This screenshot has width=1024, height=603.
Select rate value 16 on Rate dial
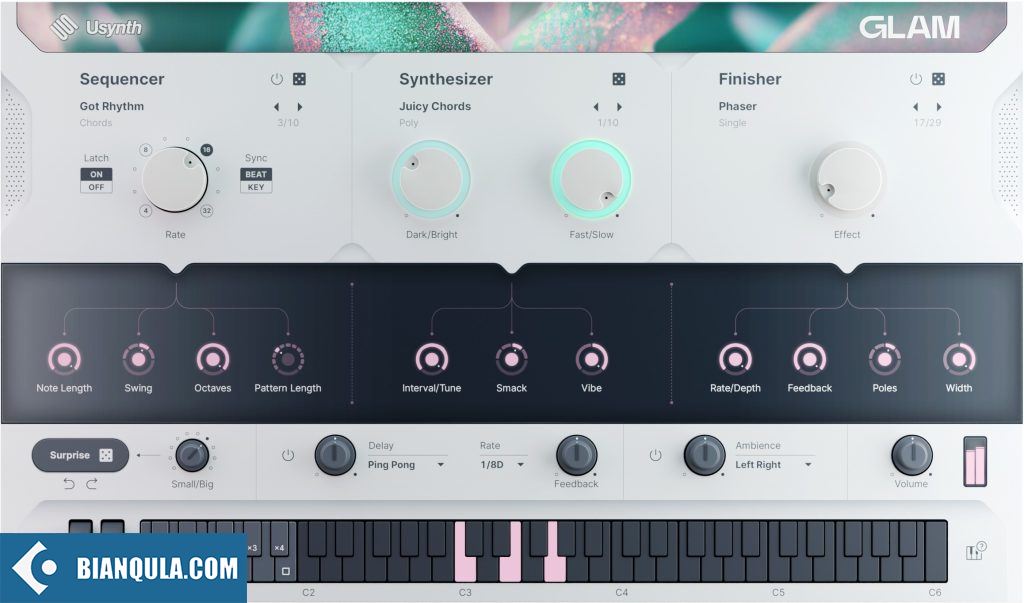coord(206,150)
